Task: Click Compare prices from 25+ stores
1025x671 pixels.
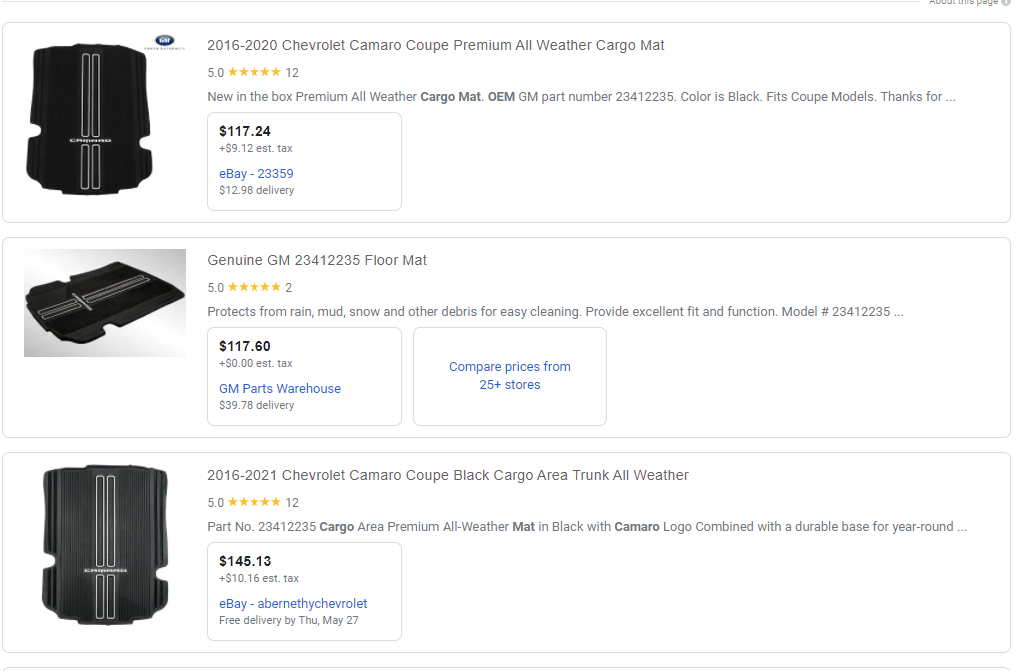Action: click(x=510, y=376)
